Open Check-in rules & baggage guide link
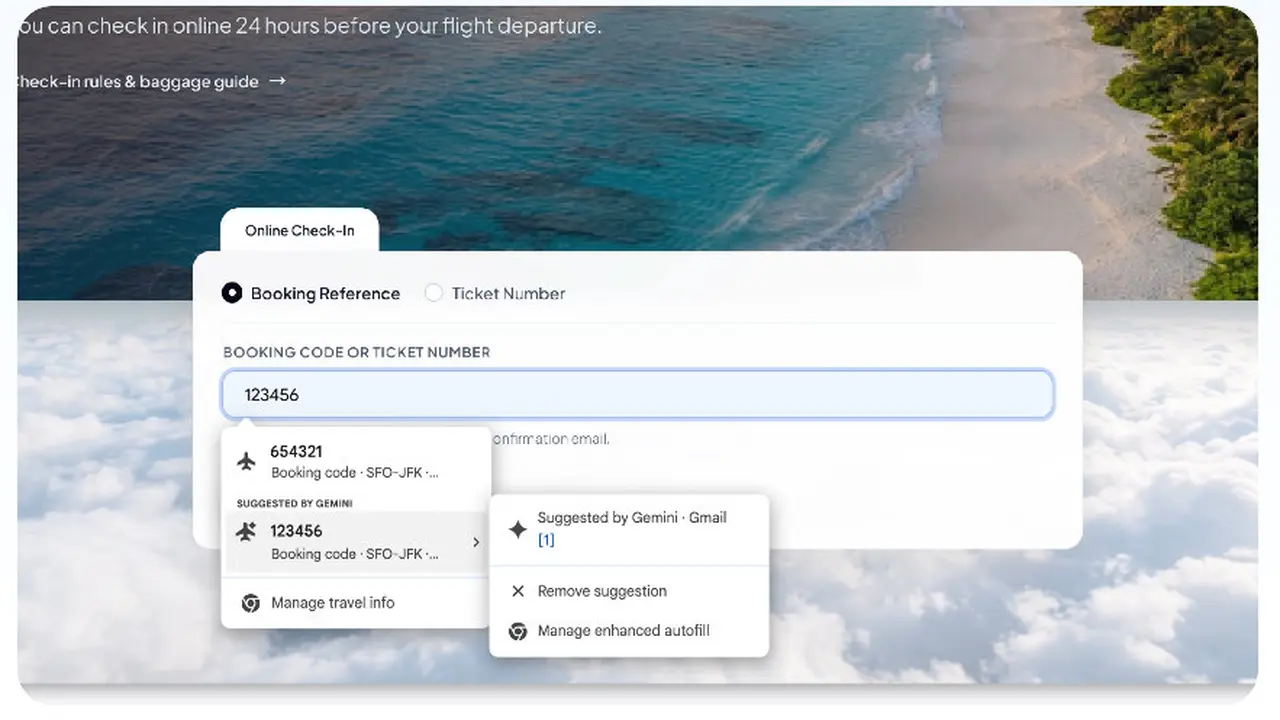Screen dimensions: 1280x720 151,81
